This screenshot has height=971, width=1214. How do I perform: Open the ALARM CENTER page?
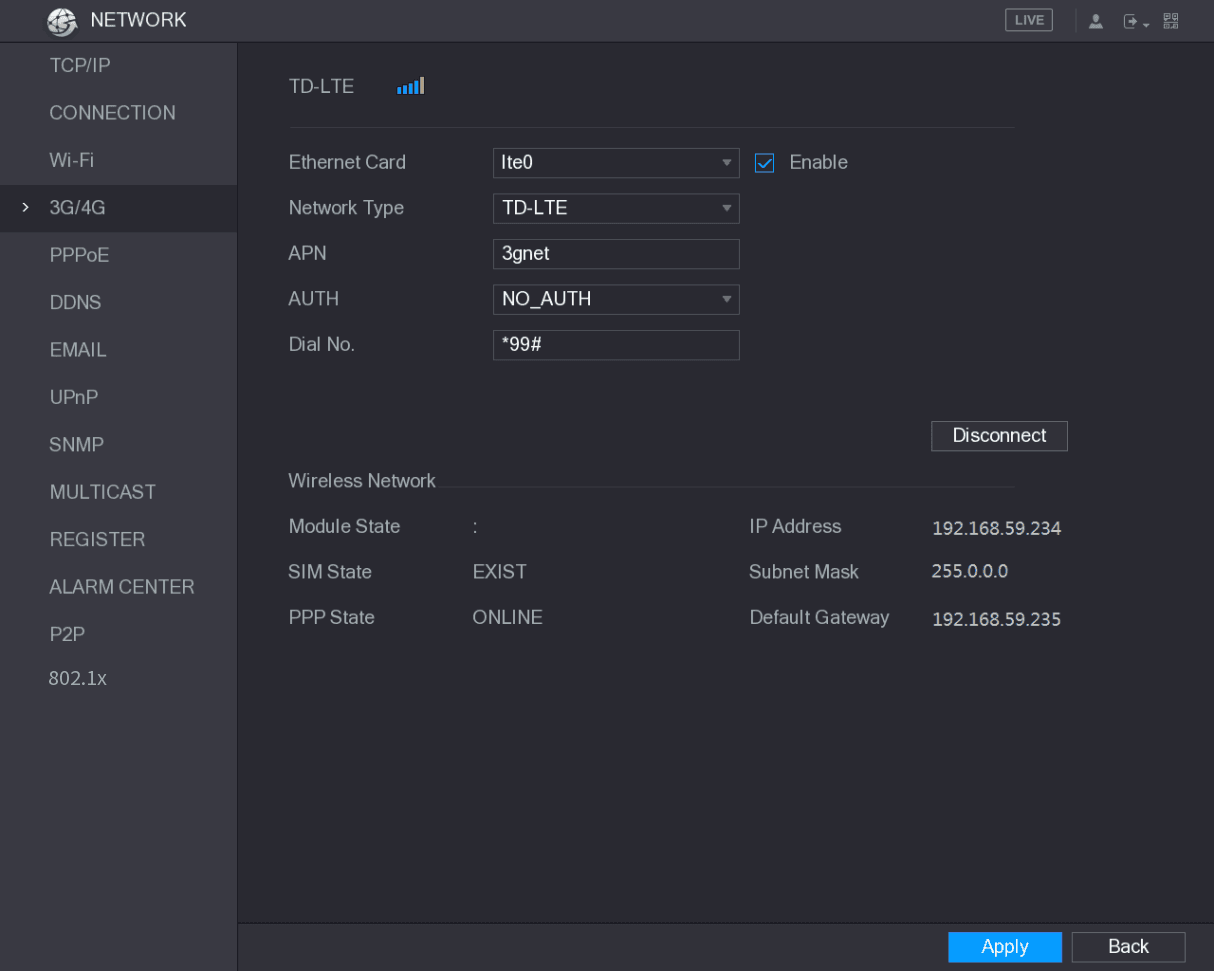point(118,587)
